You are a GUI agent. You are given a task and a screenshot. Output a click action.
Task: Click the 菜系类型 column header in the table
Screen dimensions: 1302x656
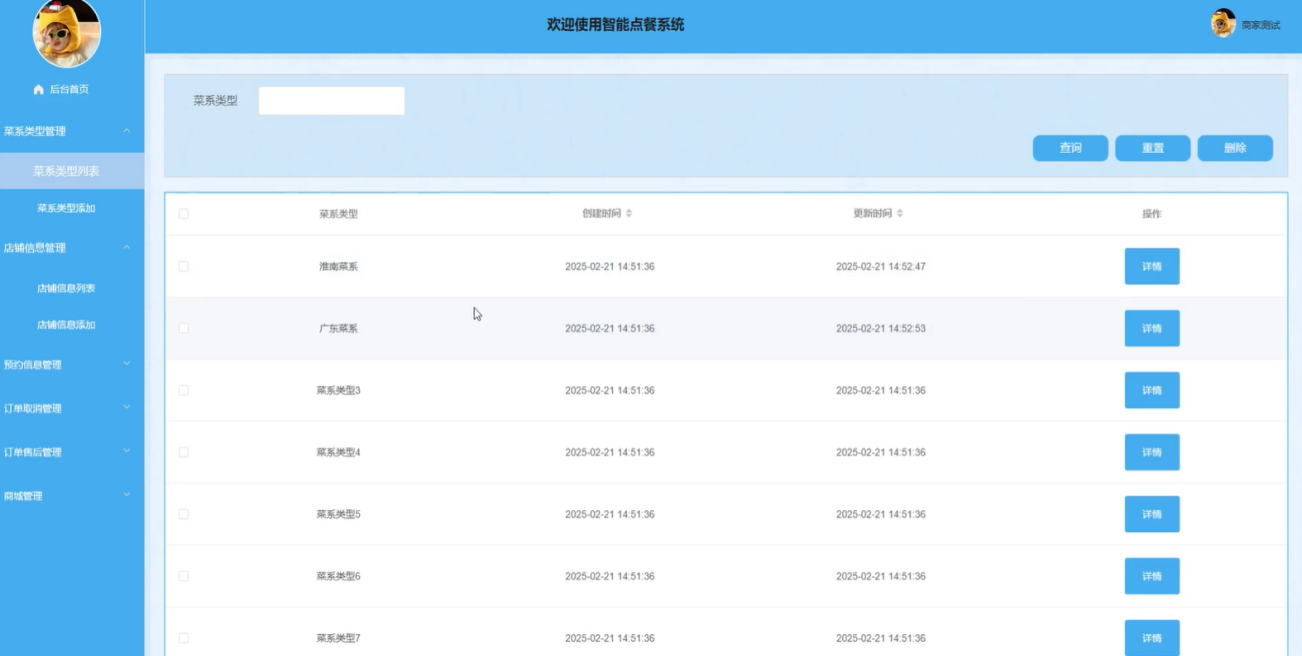tap(338, 214)
